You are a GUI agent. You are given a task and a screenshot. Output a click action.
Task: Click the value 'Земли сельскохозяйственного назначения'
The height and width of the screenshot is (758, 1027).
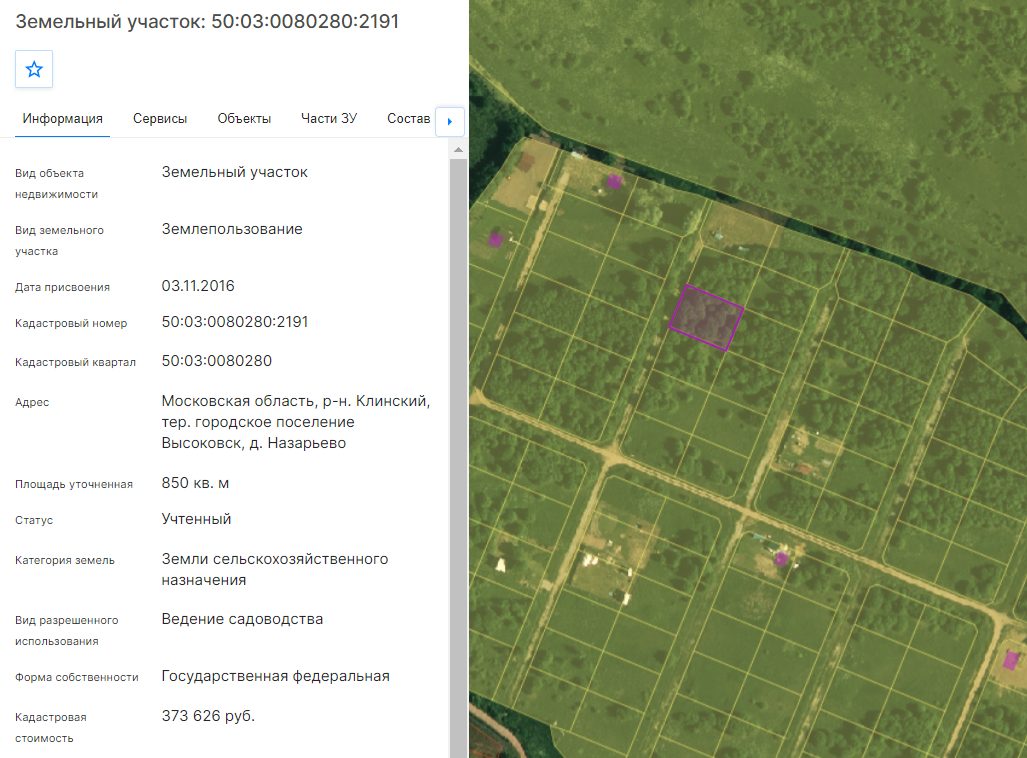(274, 569)
